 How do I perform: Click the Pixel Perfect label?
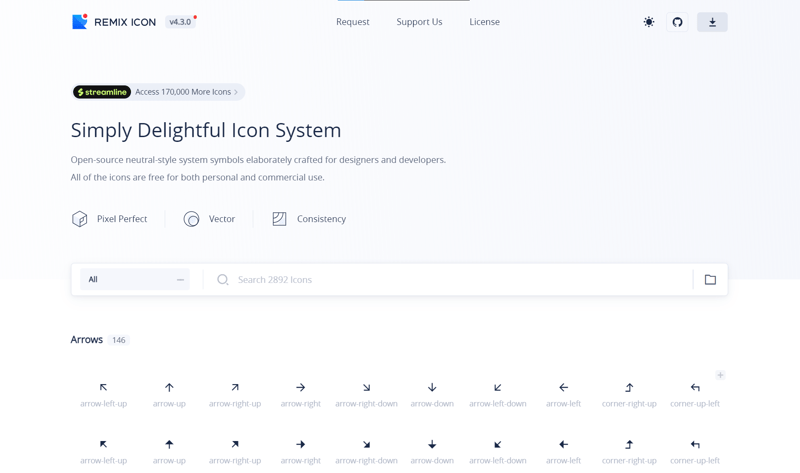coord(122,219)
